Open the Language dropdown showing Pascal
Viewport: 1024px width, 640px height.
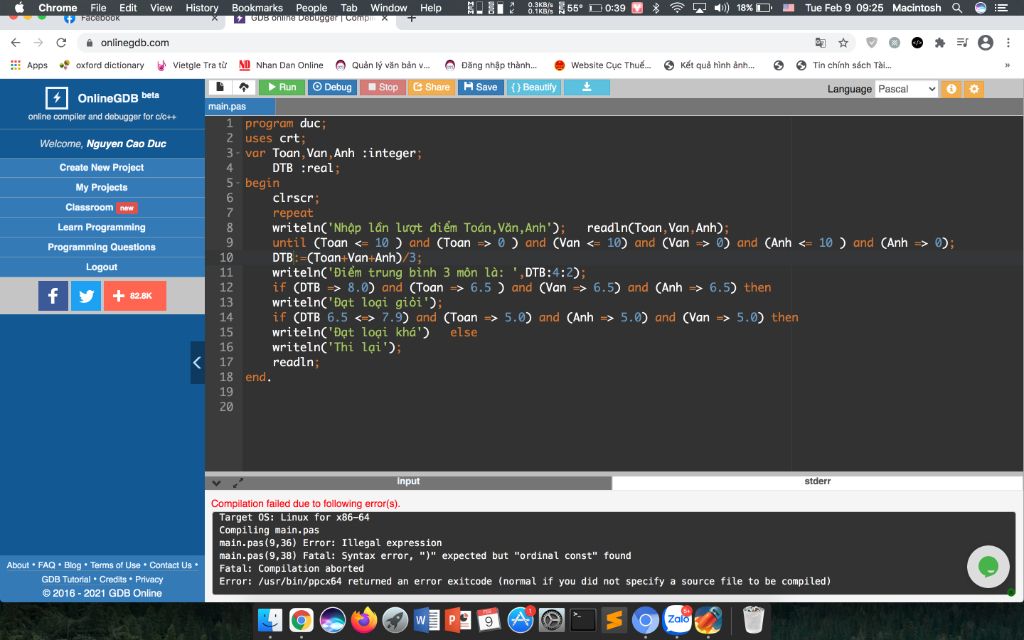[x=906, y=89]
